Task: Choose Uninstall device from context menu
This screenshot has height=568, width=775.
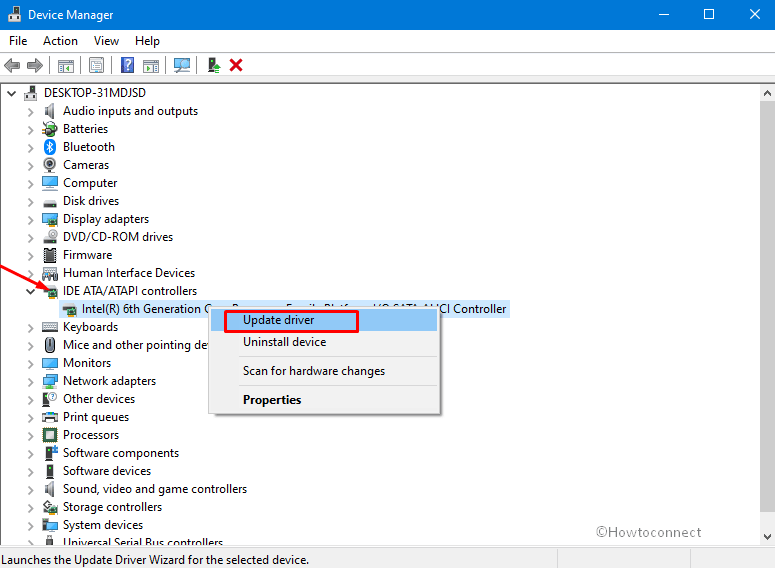Action: [x=324, y=342]
